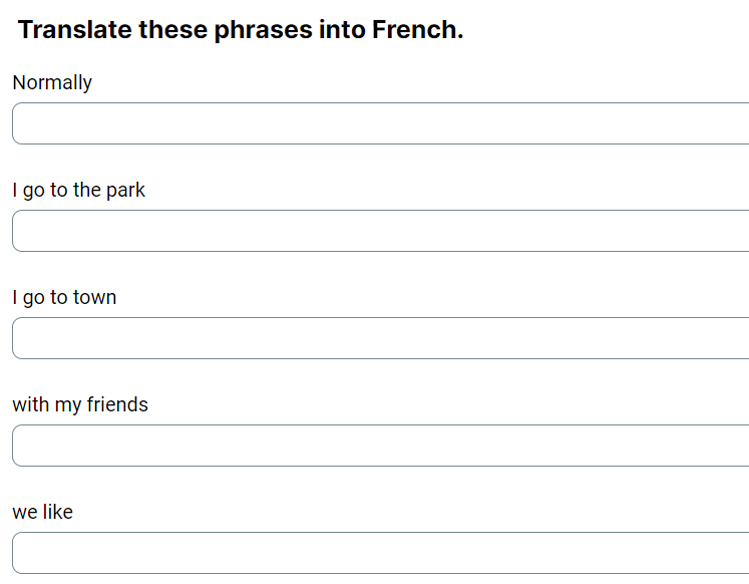Click the word "park" in the second prompt
The width and height of the screenshot is (749, 584).
(125, 190)
